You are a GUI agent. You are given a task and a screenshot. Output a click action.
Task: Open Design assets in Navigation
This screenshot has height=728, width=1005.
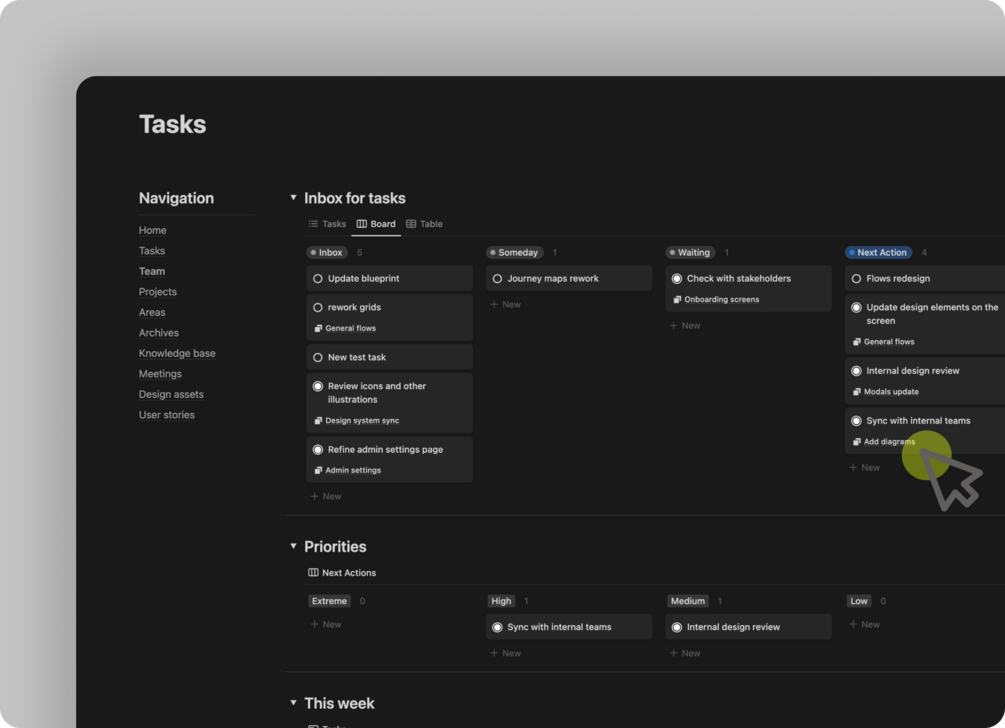point(171,394)
